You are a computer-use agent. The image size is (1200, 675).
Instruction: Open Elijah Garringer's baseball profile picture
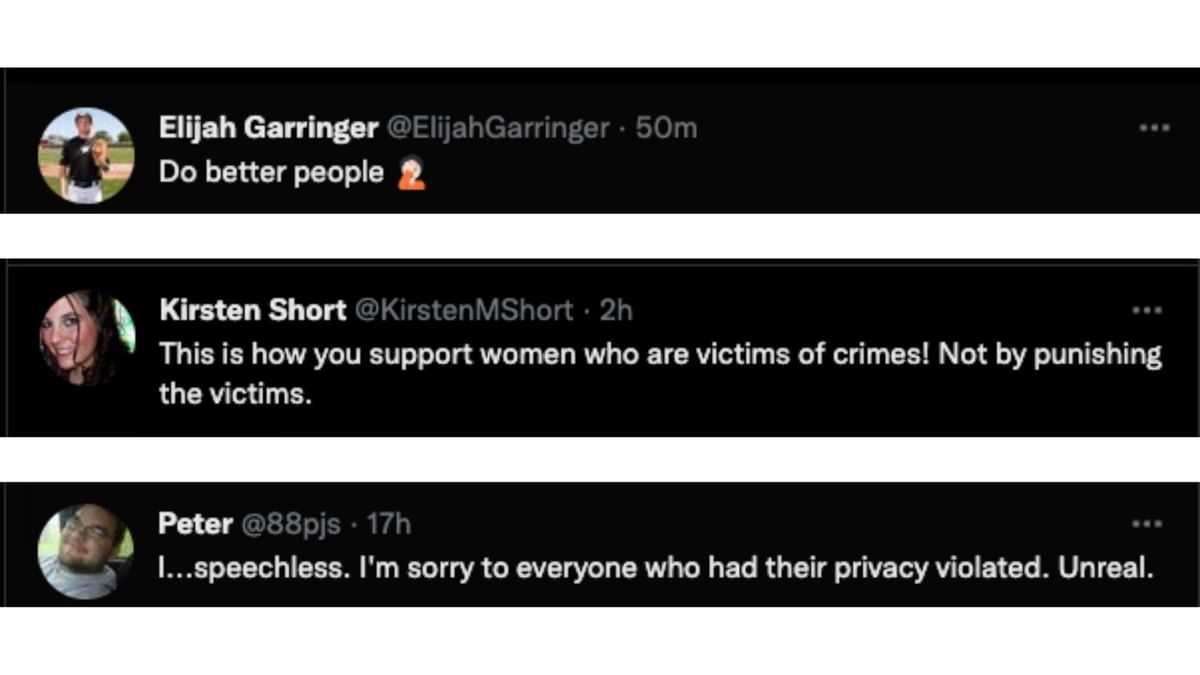86,155
